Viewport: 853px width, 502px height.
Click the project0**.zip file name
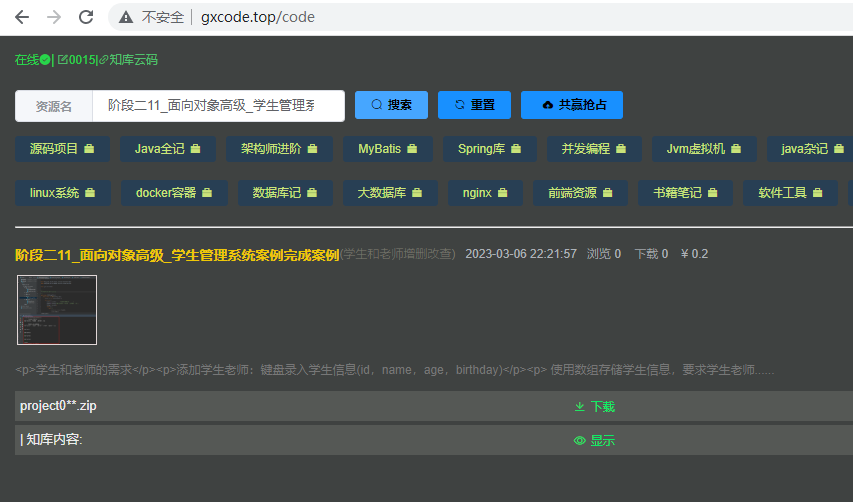(58, 406)
